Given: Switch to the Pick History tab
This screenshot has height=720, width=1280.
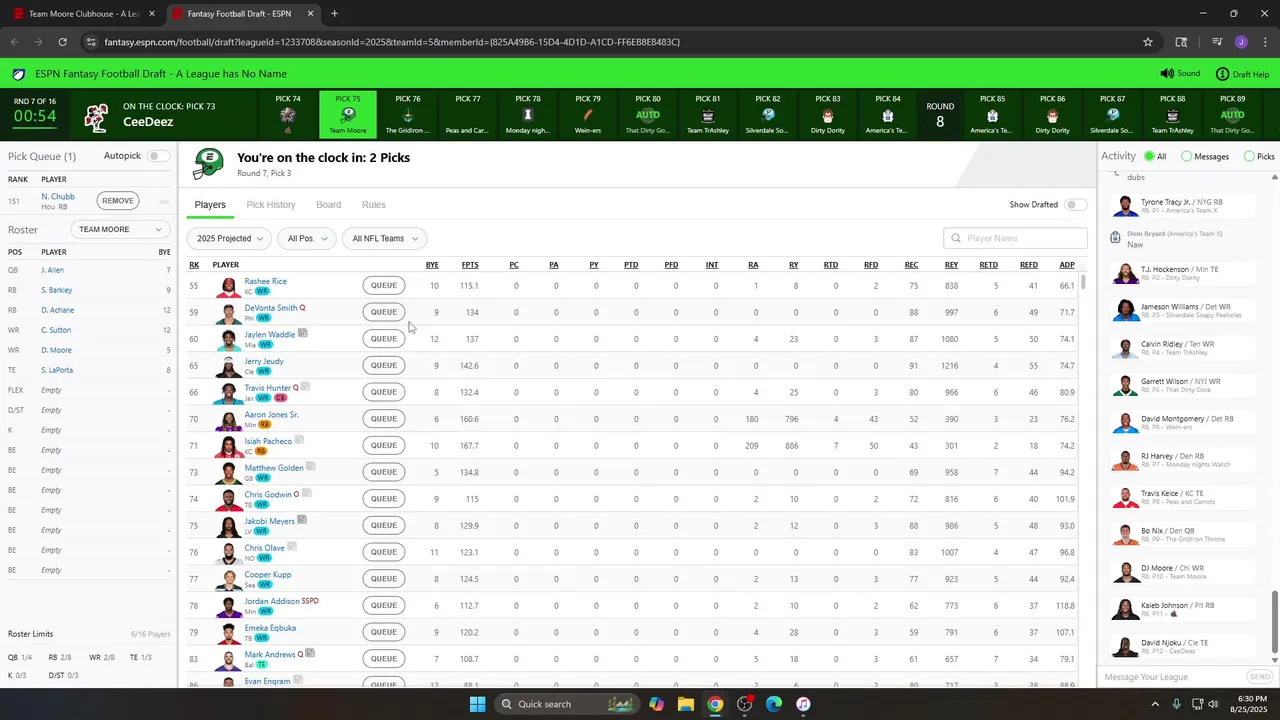Looking at the screenshot, I should coord(271,205).
